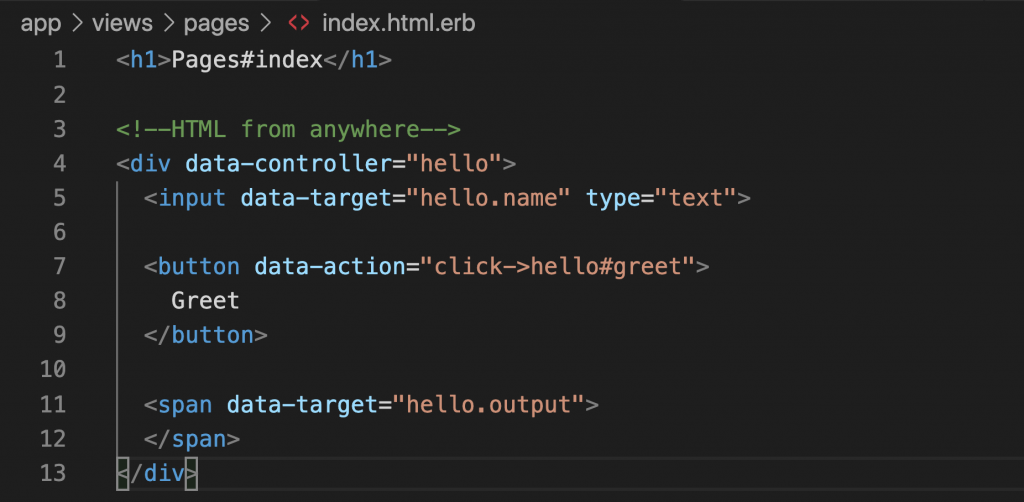Open breadcrumb chevron after 'pages'
Viewport: 1024px width, 502px height.
point(264,24)
